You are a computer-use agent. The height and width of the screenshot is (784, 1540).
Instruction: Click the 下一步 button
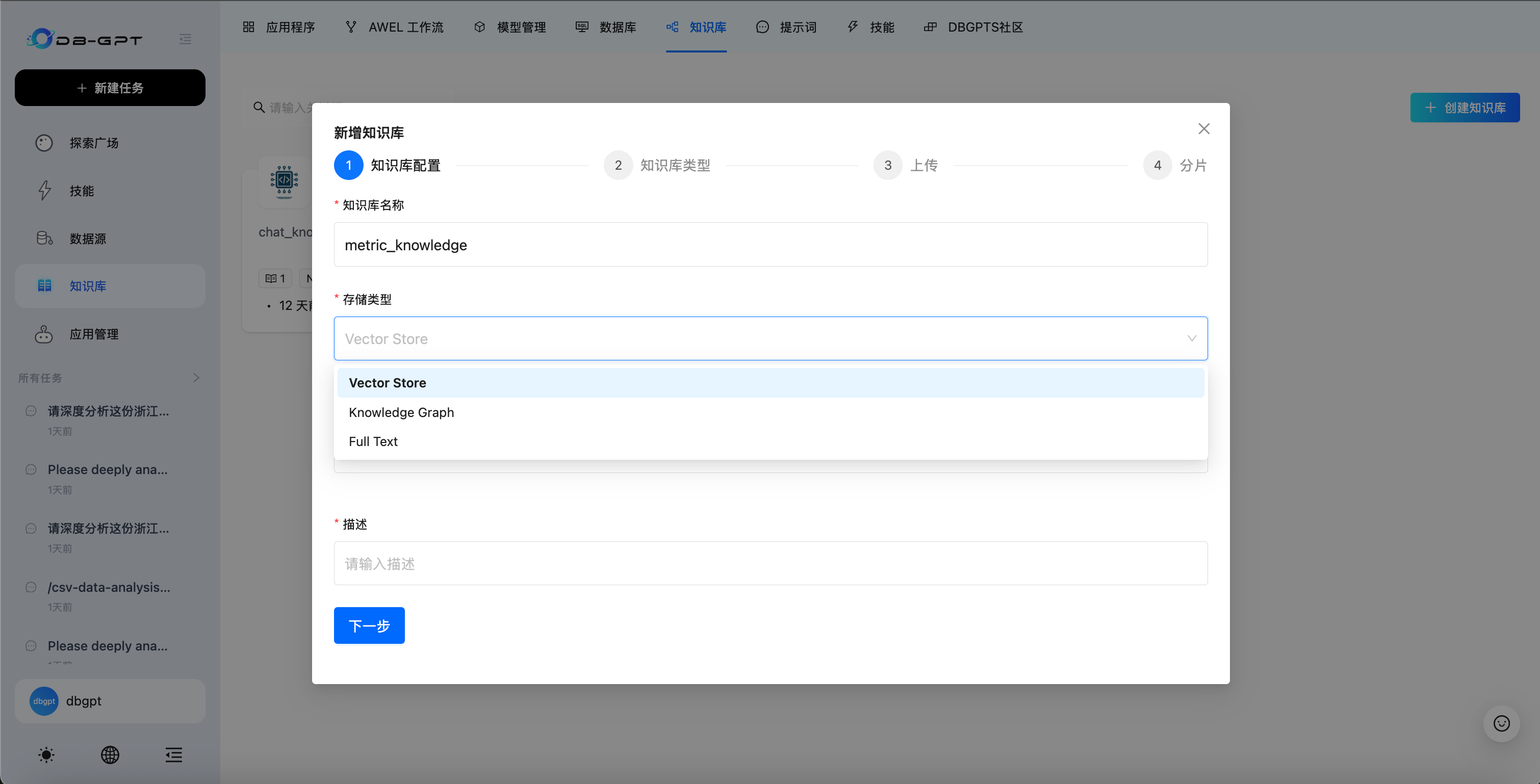pyautogui.click(x=369, y=625)
